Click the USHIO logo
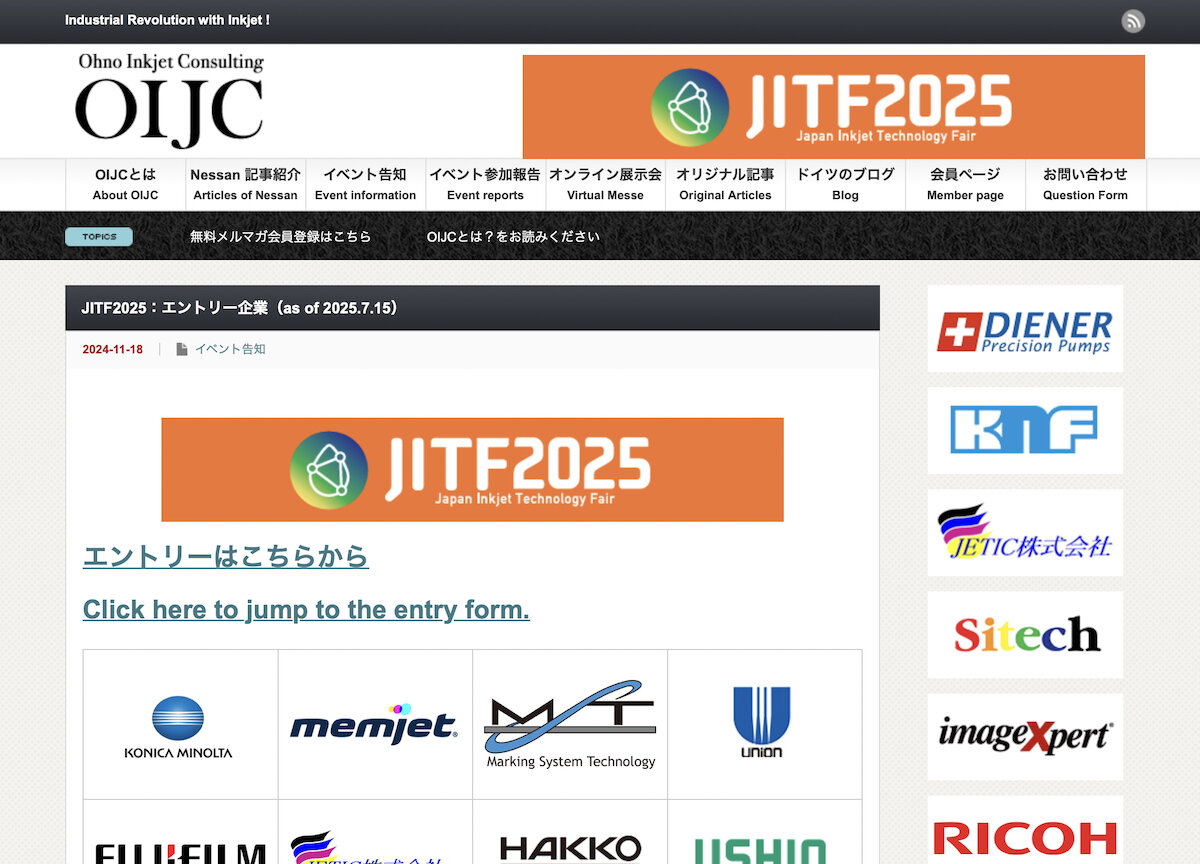This screenshot has height=864, width=1200. tap(760, 851)
